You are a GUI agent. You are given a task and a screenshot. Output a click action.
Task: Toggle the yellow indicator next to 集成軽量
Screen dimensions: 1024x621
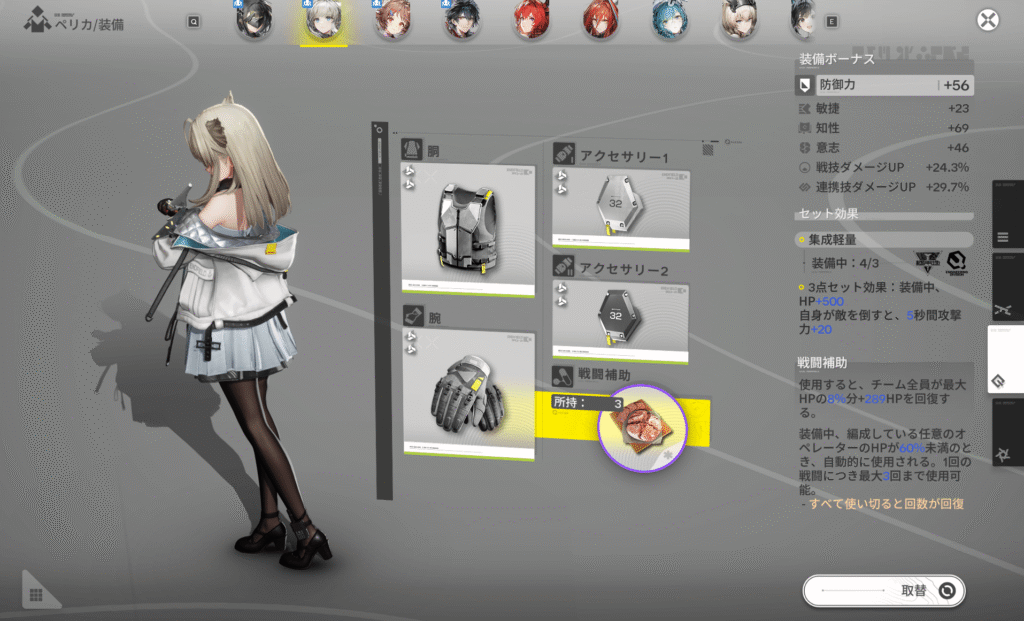(x=802, y=241)
